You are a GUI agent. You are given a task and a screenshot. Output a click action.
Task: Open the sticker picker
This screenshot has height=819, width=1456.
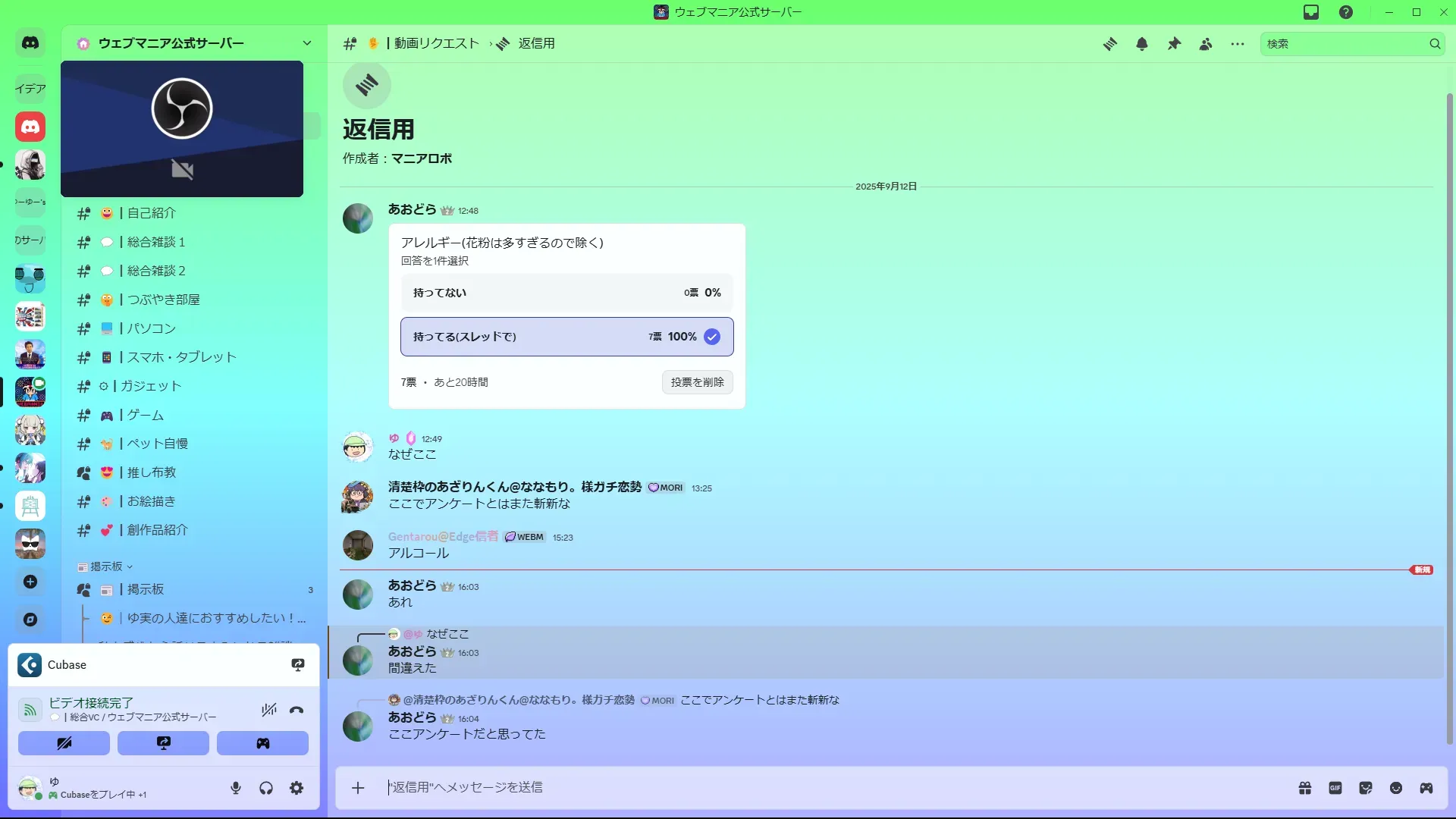(1366, 788)
